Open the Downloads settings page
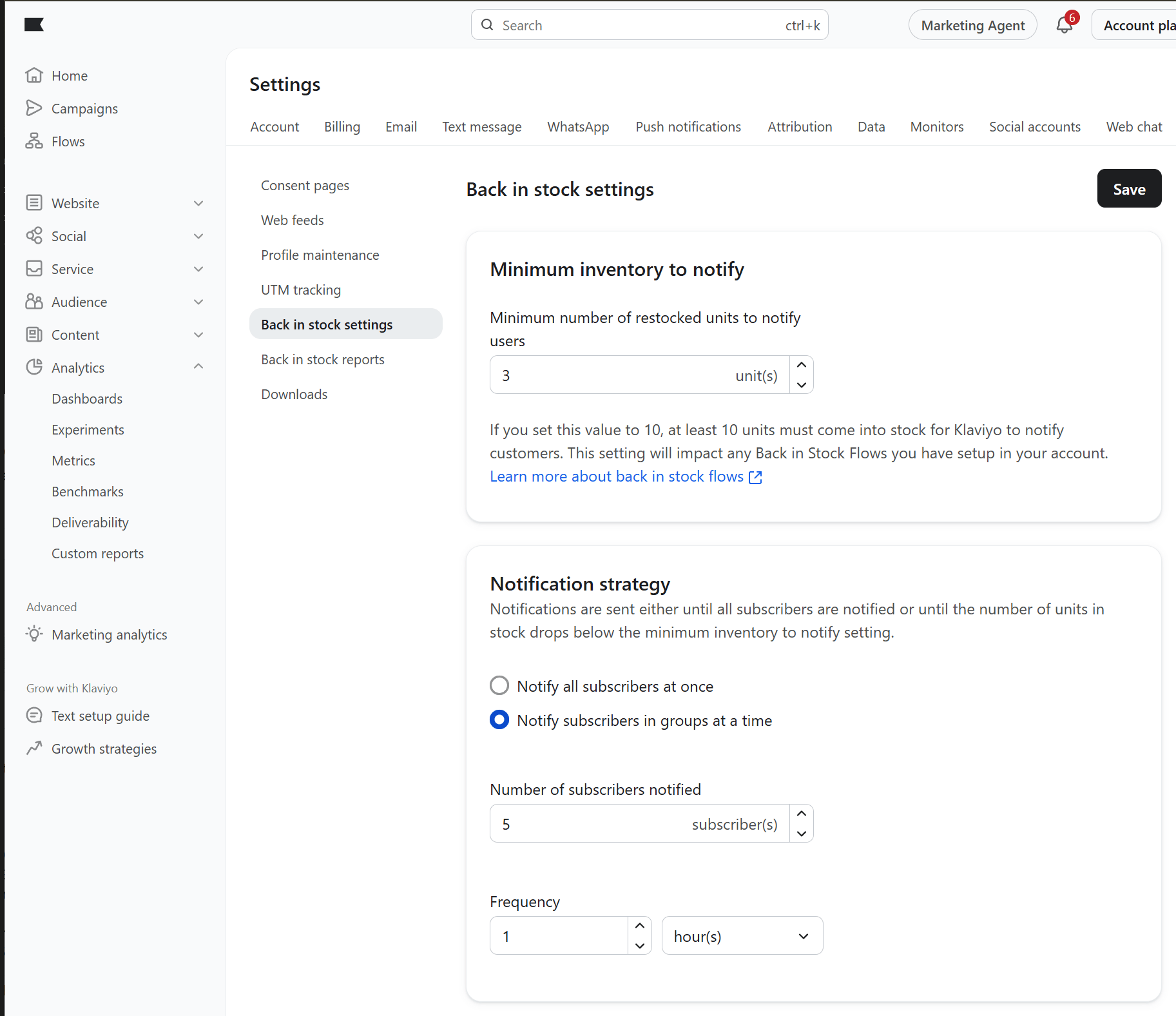The image size is (1176, 1016). tap(294, 395)
